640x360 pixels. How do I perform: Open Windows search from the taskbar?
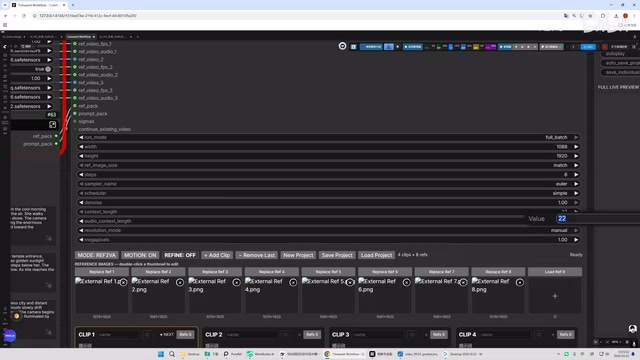click(172, 354)
